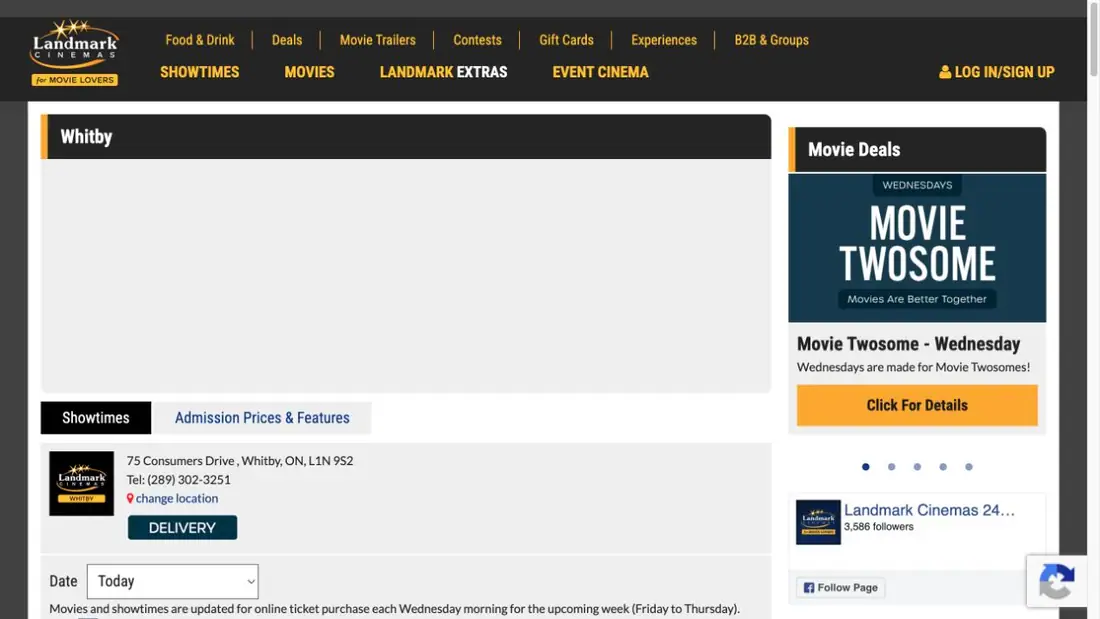The width and height of the screenshot is (1100, 619).
Task: Click the Whitby cinema logo thumbnail
Action: click(81, 484)
